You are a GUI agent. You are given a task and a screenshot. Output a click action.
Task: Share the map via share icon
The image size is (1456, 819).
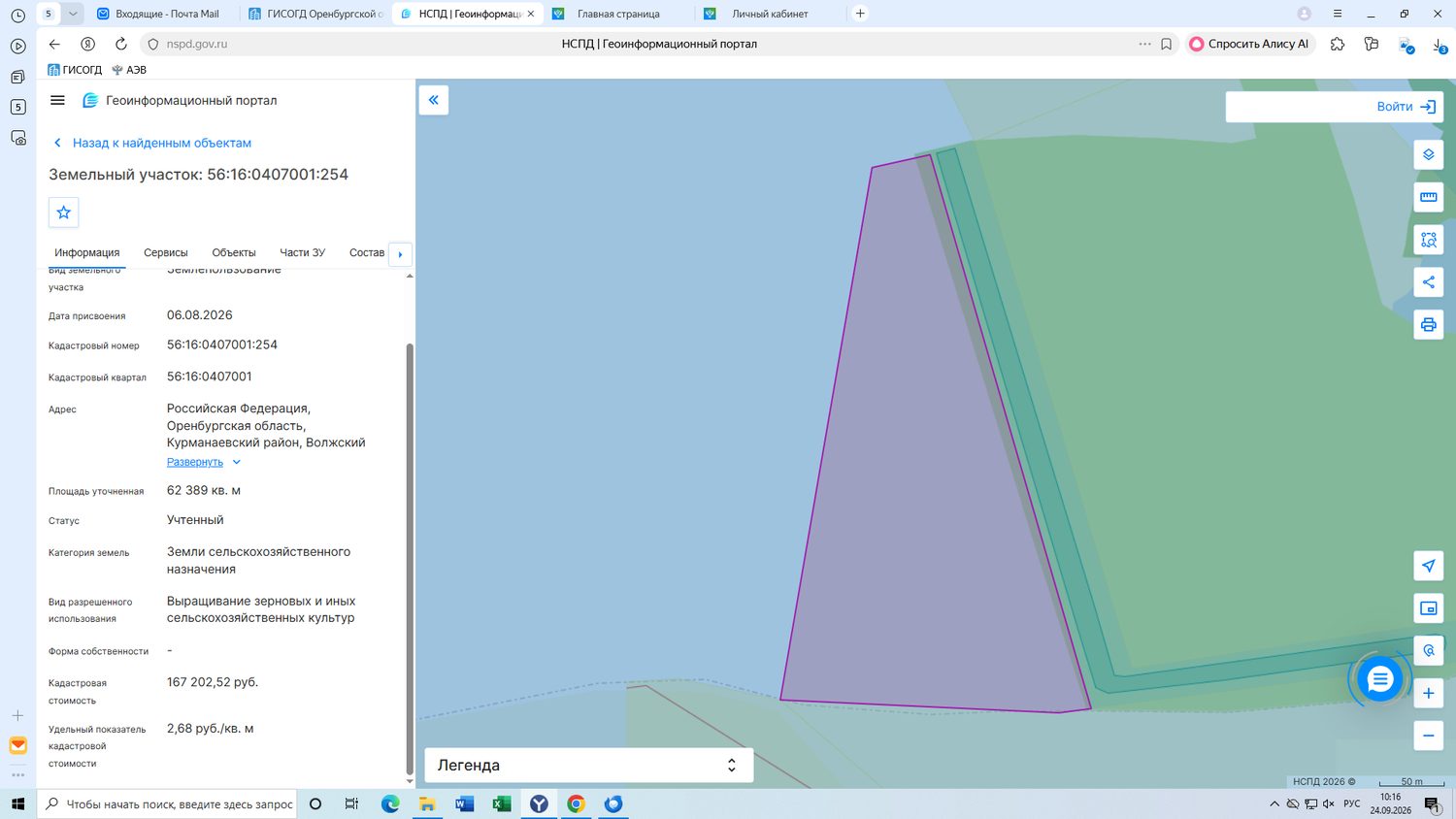[x=1429, y=282]
